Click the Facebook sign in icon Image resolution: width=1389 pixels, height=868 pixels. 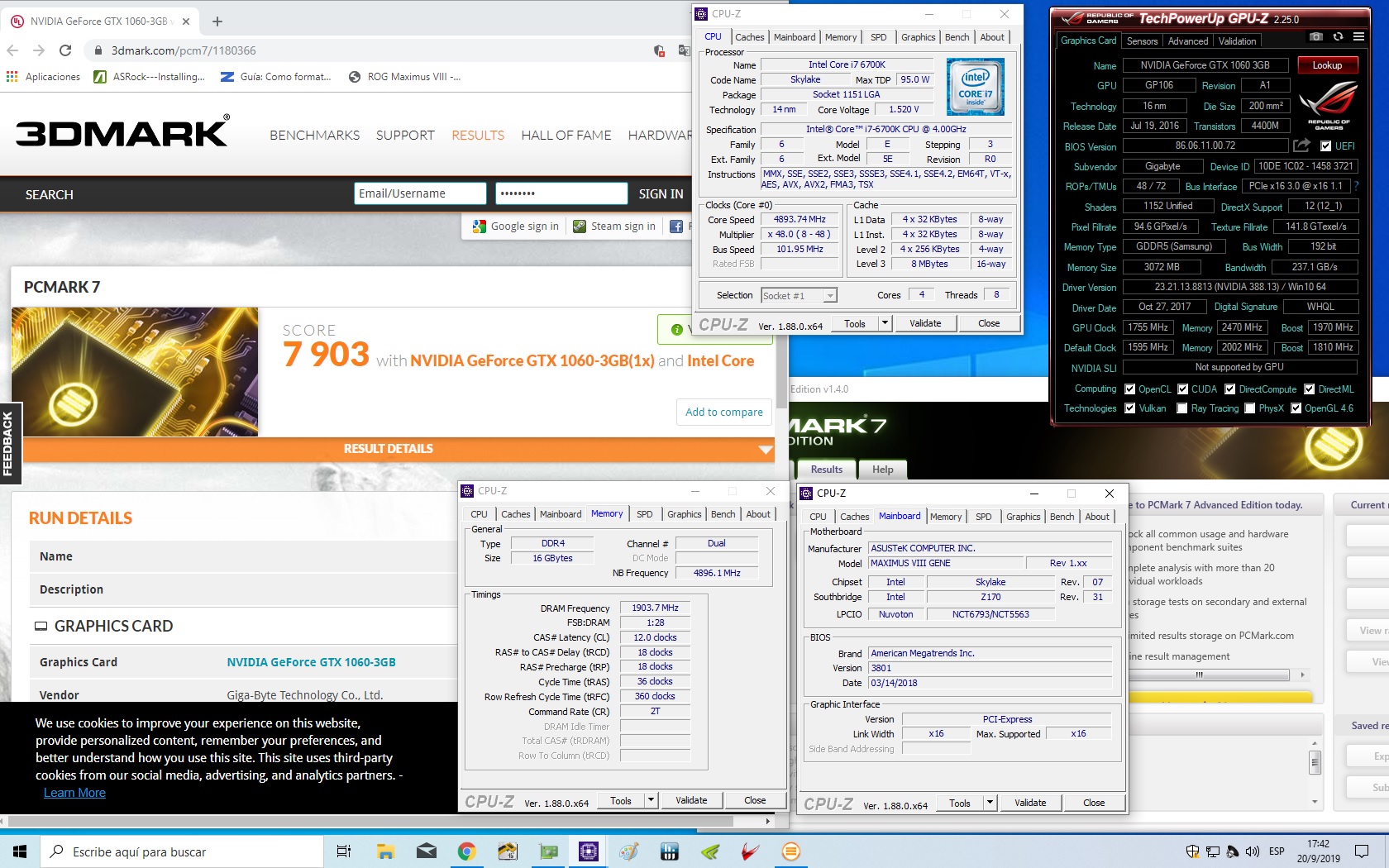pos(675,227)
